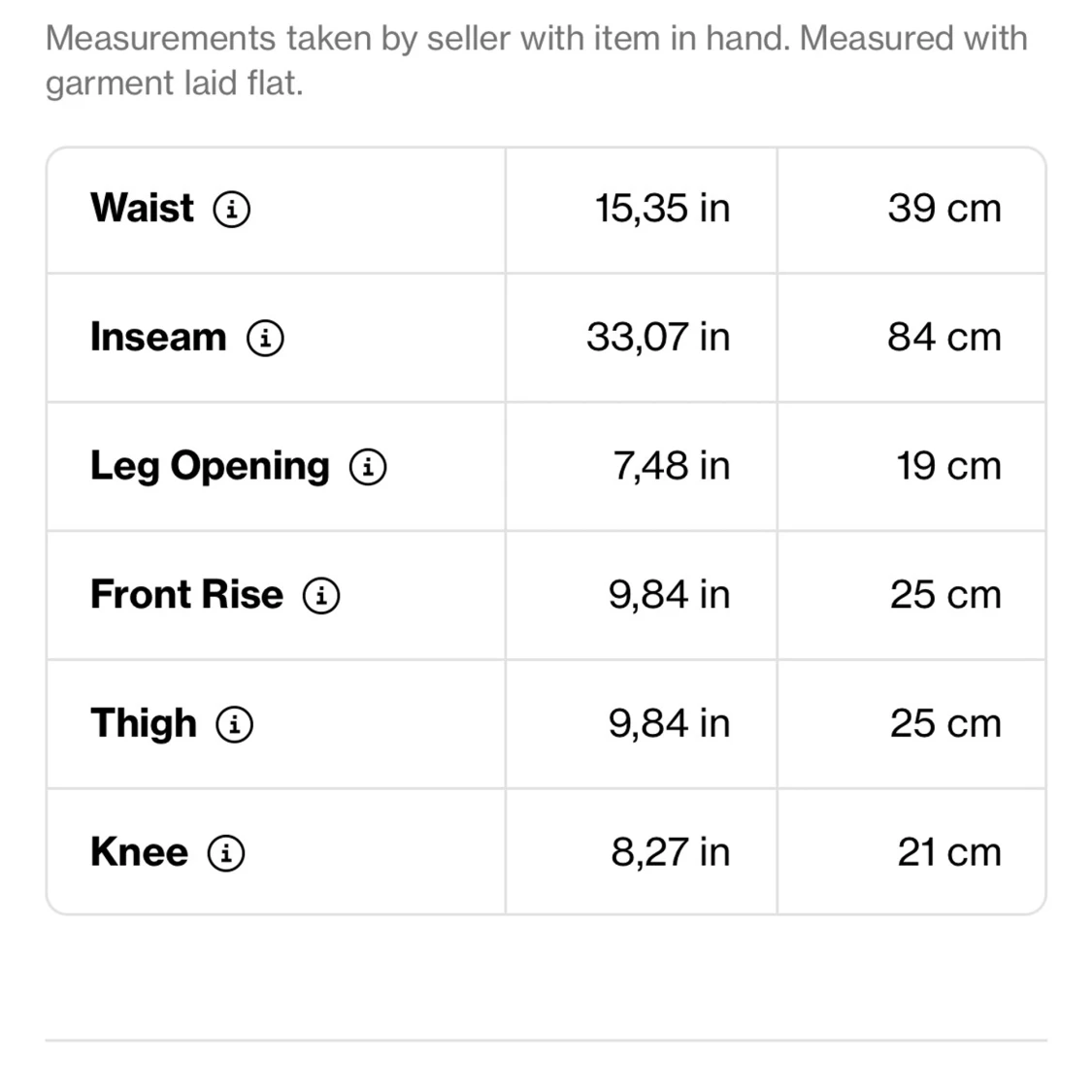Click the info icon next to Waist
The image size is (1092, 1092).
click(x=232, y=209)
